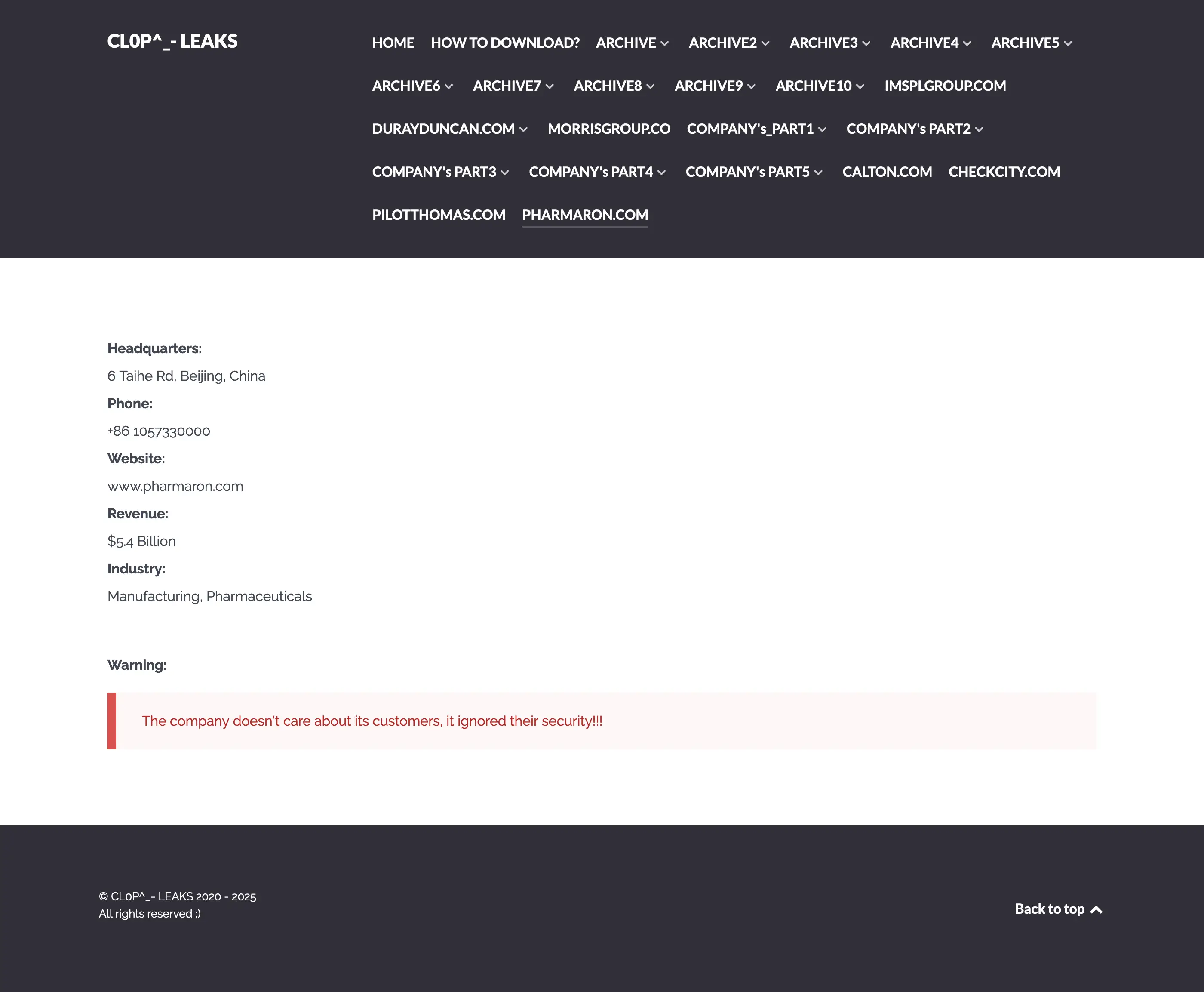Open the HOME menu item

[393, 43]
